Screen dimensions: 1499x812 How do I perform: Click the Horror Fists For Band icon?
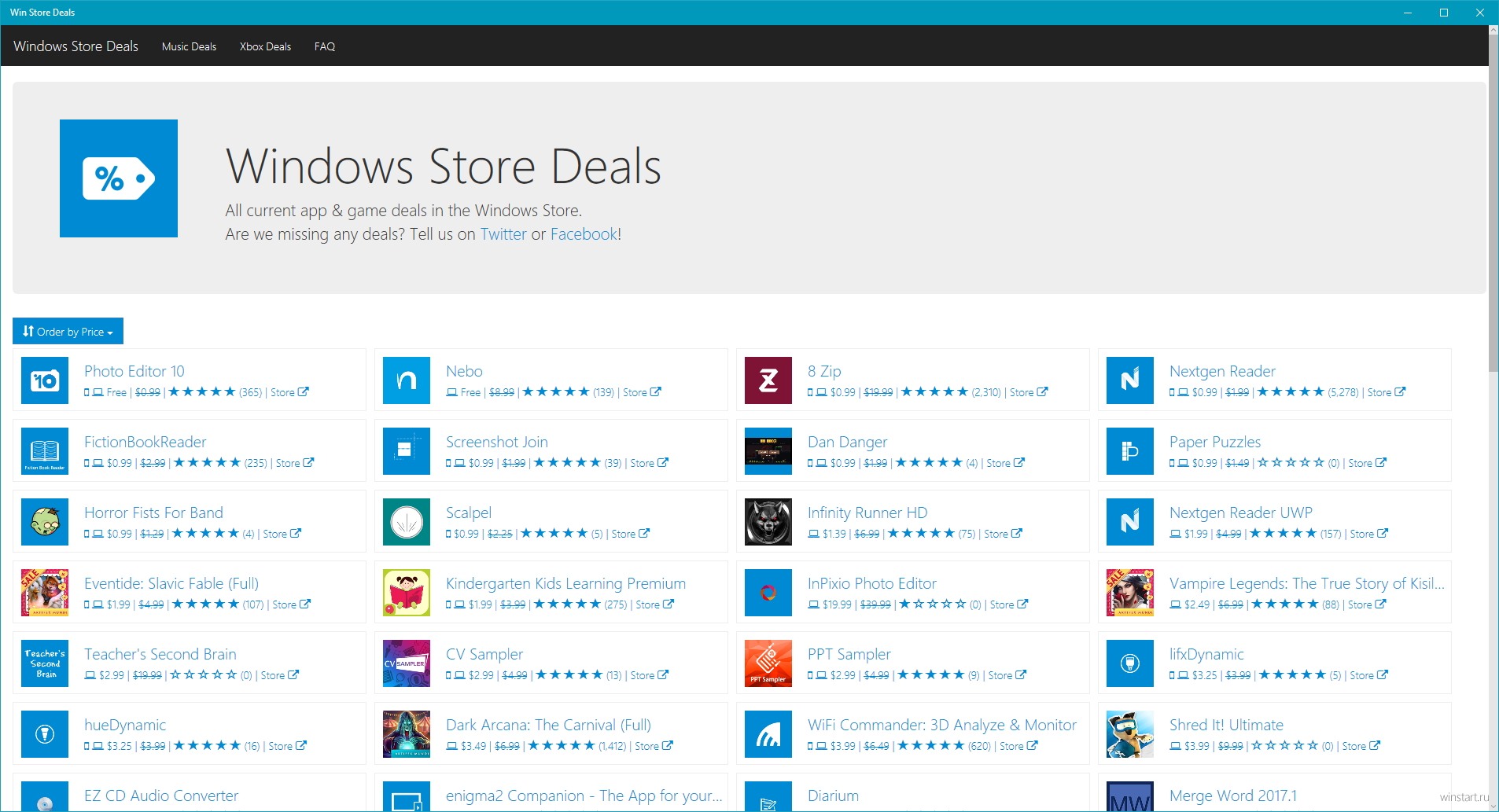(x=45, y=522)
